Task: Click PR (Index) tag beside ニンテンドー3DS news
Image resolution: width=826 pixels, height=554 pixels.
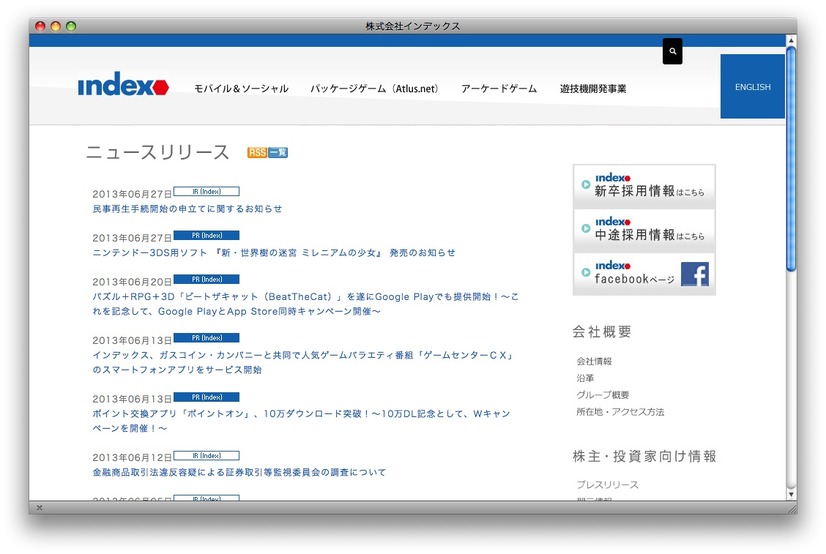Action: click(206, 235)
